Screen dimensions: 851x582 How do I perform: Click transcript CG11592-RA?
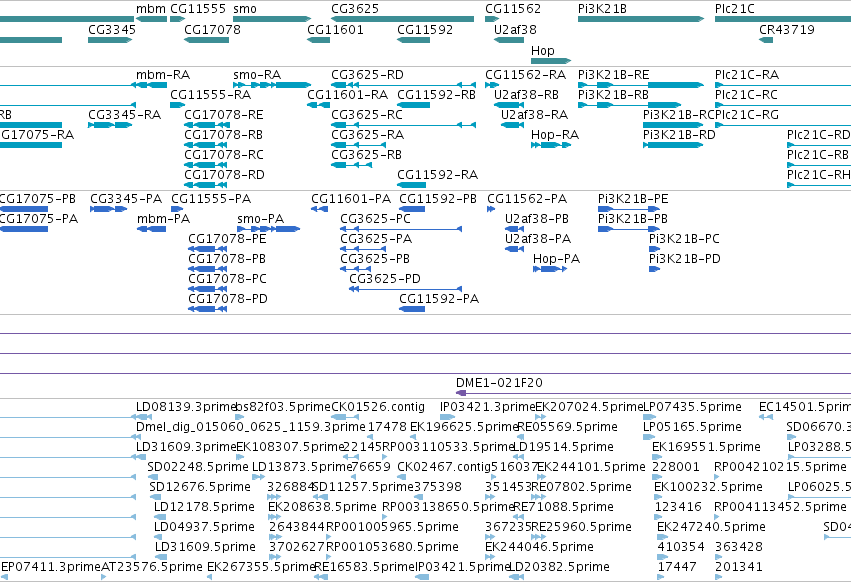coord(411,185)
